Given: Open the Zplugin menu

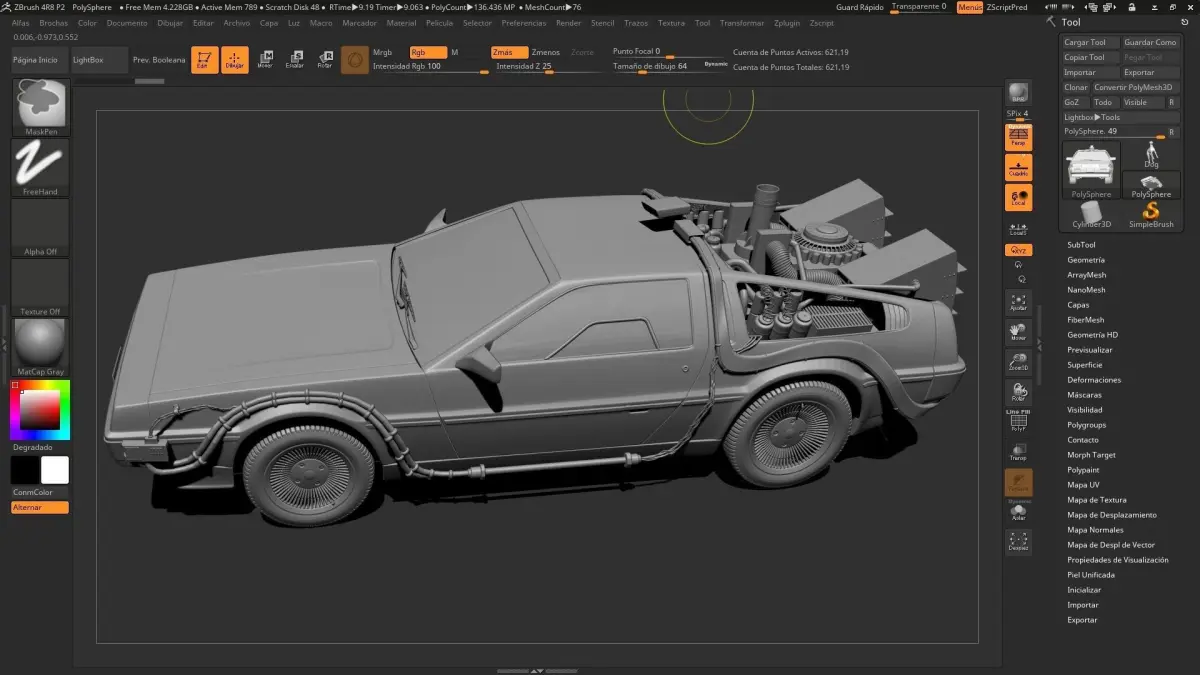Looking at the screenshot, I should pyautogui.click(x=787, y=22).
